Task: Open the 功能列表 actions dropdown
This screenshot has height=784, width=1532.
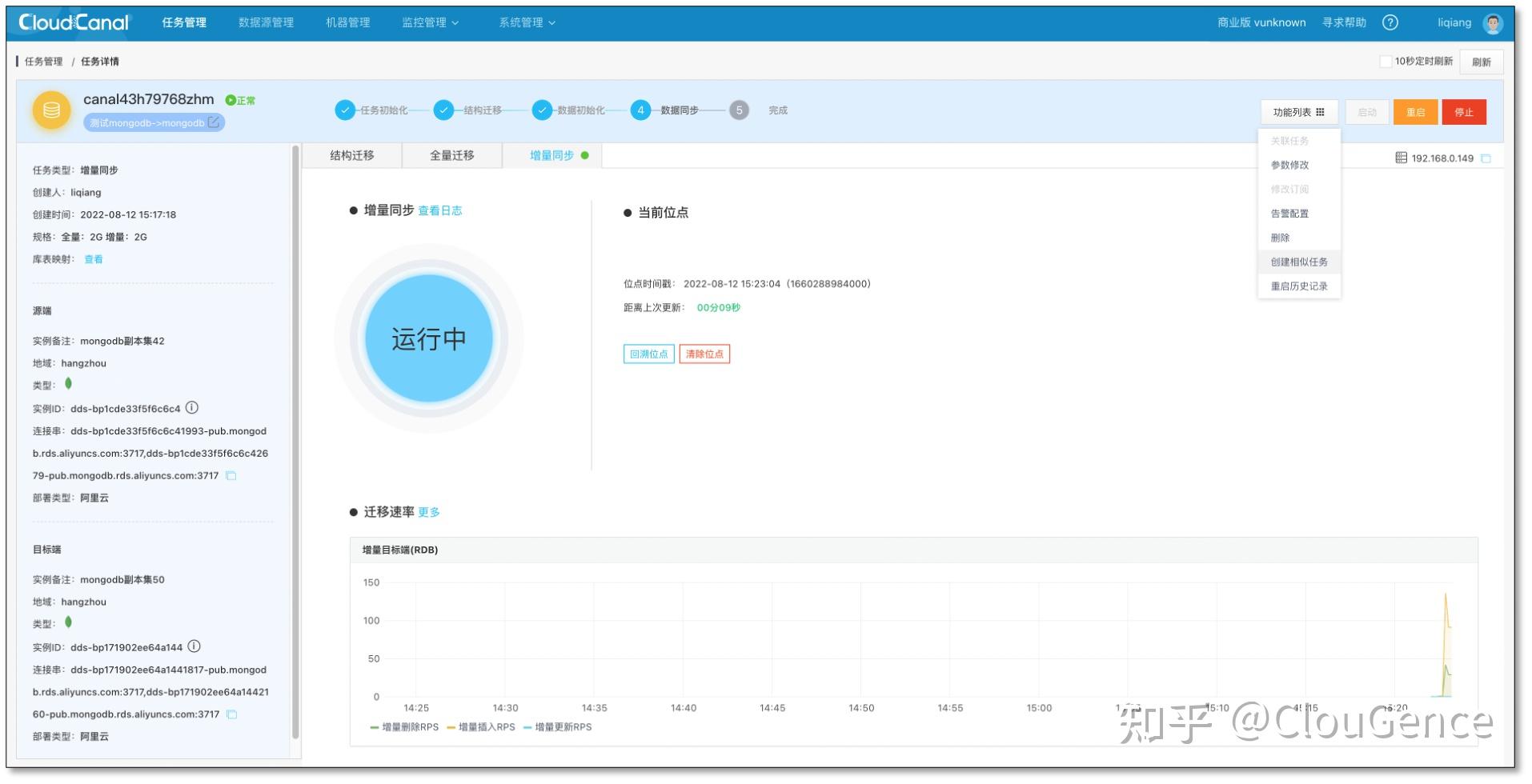Action: tap(1298, 111)
